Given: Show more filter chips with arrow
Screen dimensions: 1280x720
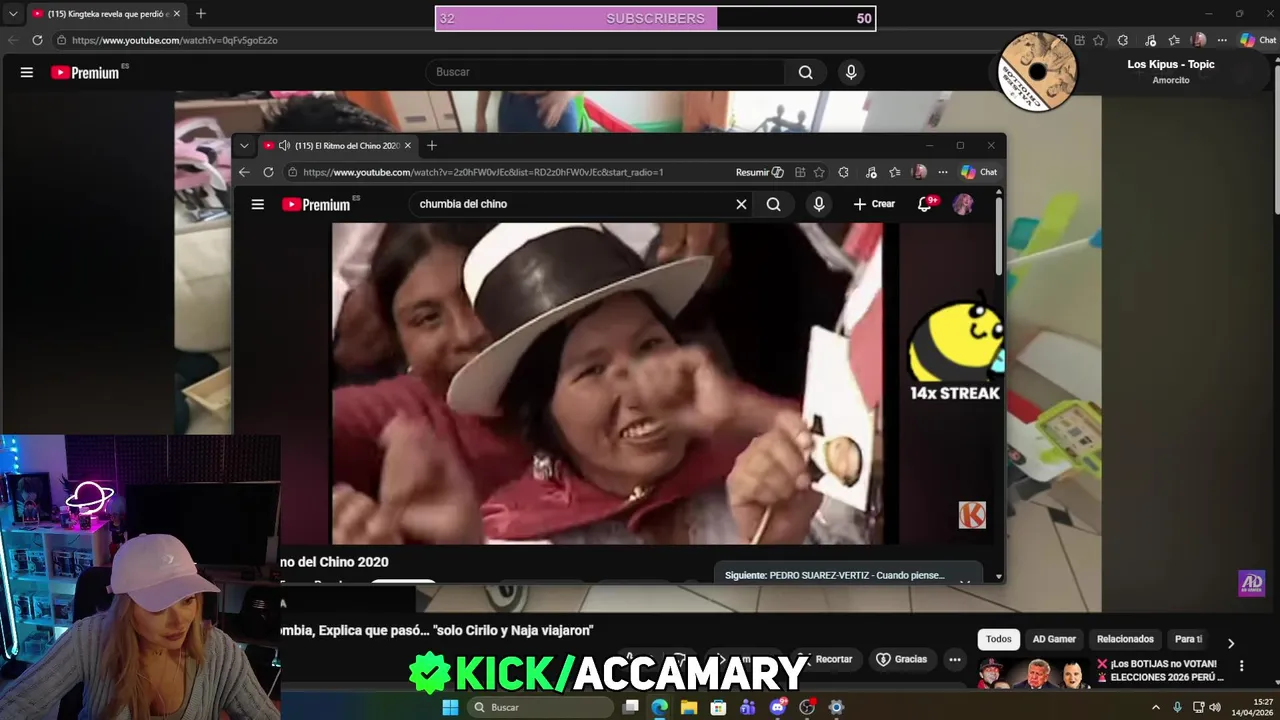Looking at the screenshot, I should [x=1231, y=643].
